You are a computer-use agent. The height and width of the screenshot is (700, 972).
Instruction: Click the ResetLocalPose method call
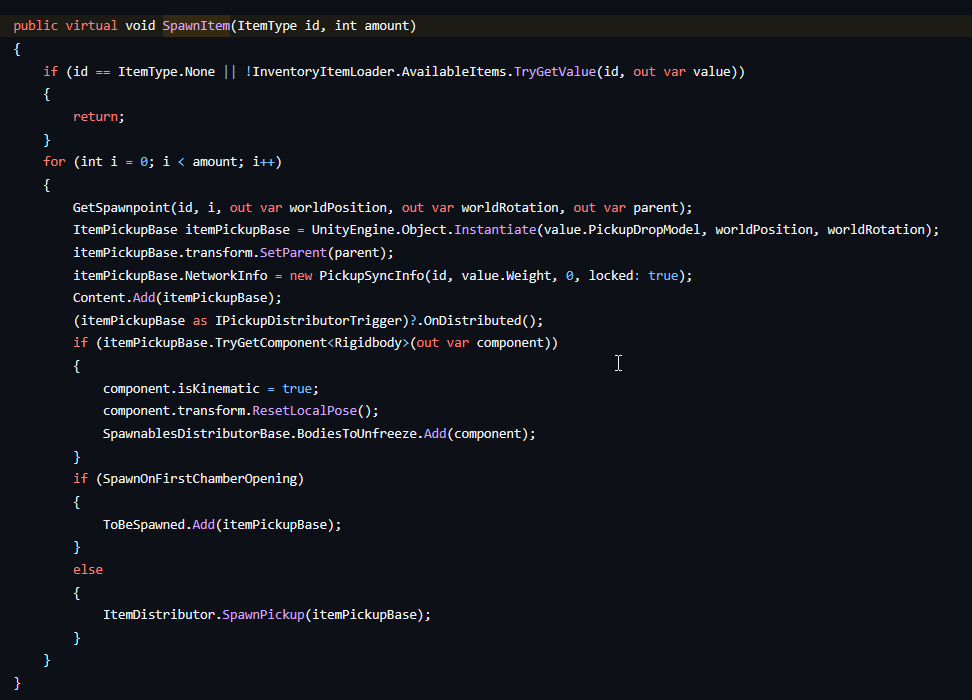point(304,411)
